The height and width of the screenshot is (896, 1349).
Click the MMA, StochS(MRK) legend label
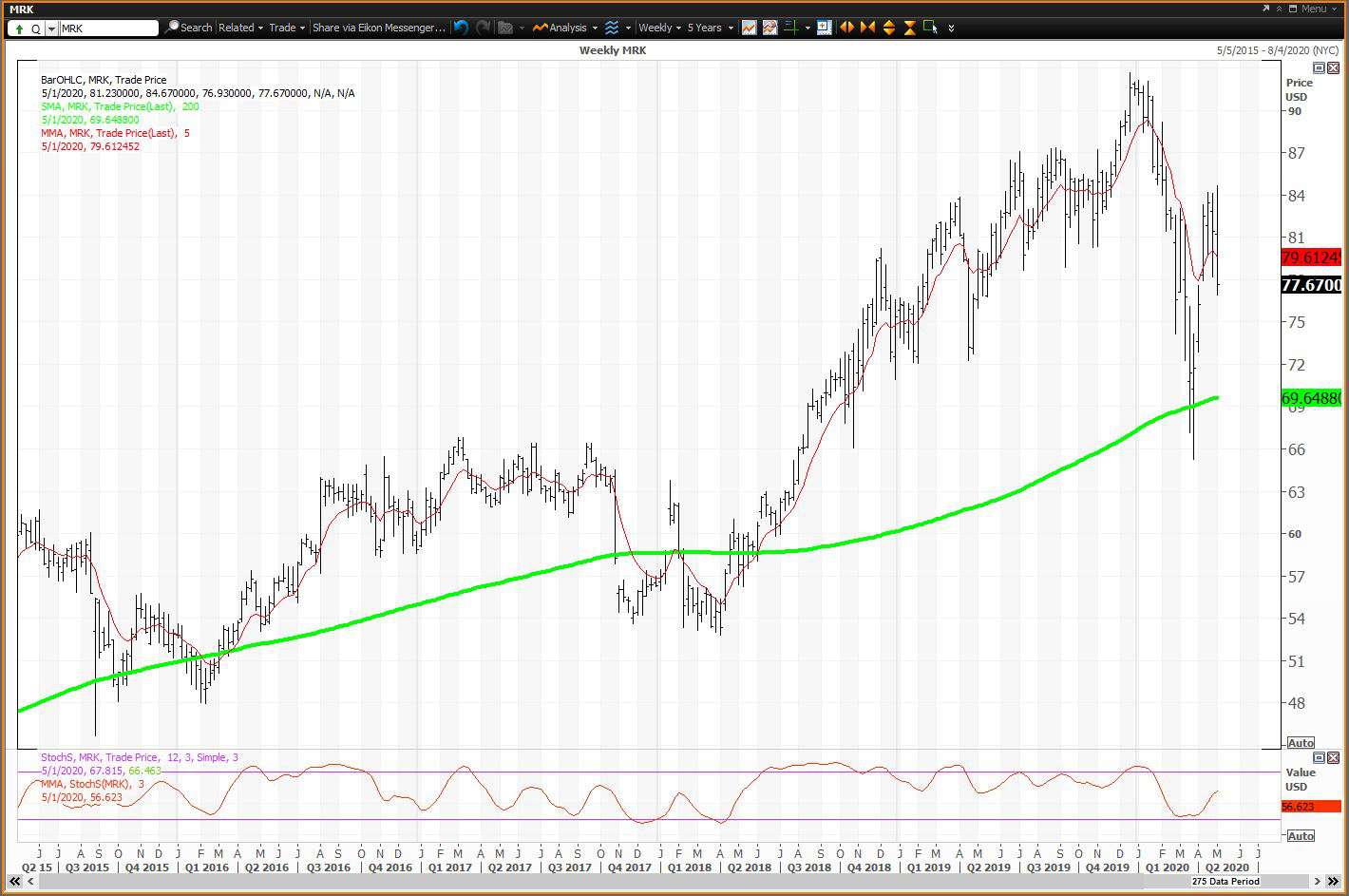[x=92, y=784]
